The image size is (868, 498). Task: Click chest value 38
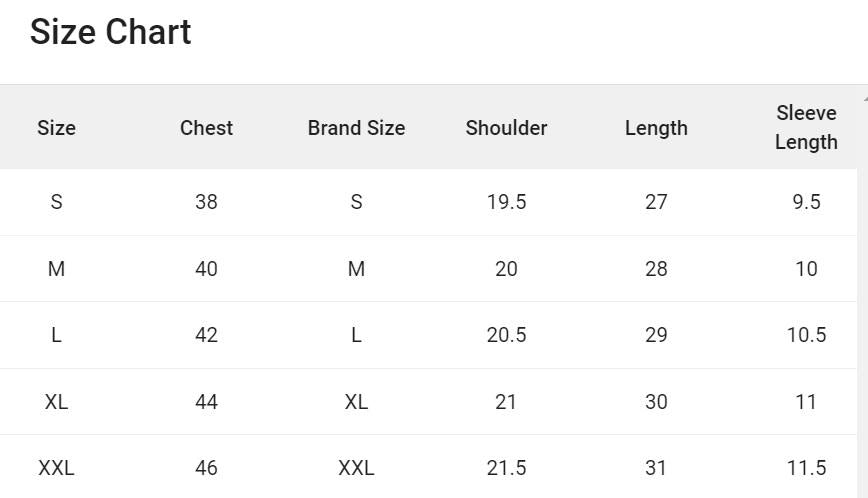pyautogui.click(x=206, y=202)
